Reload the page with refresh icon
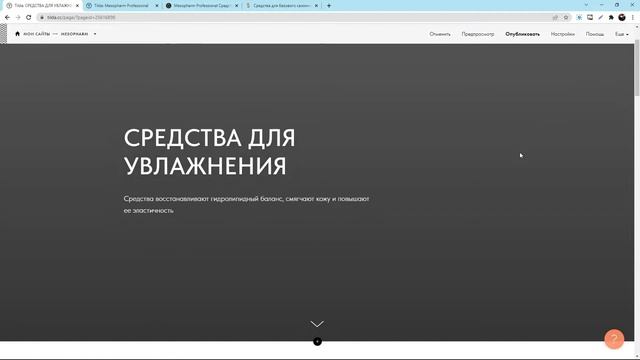The image size is (640, 360). [x=29, y=18]
